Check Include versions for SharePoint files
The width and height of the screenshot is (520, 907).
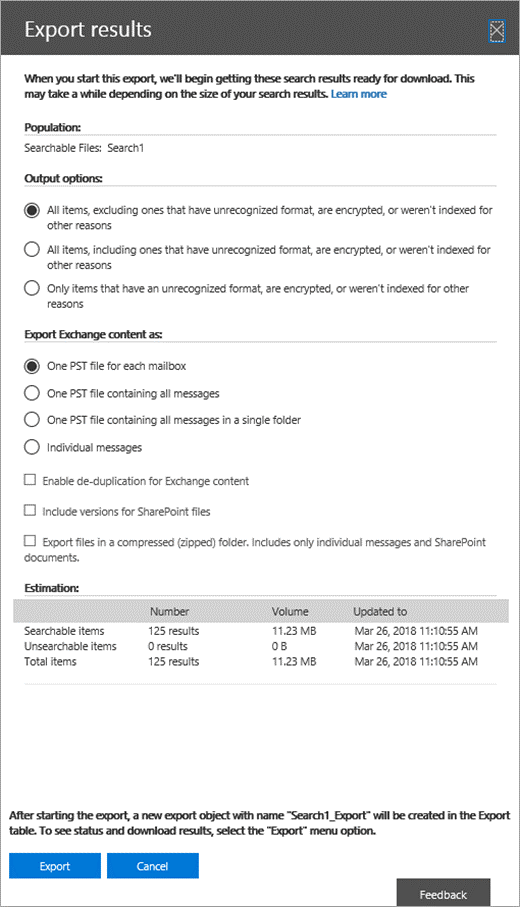[x=29, y=510]
